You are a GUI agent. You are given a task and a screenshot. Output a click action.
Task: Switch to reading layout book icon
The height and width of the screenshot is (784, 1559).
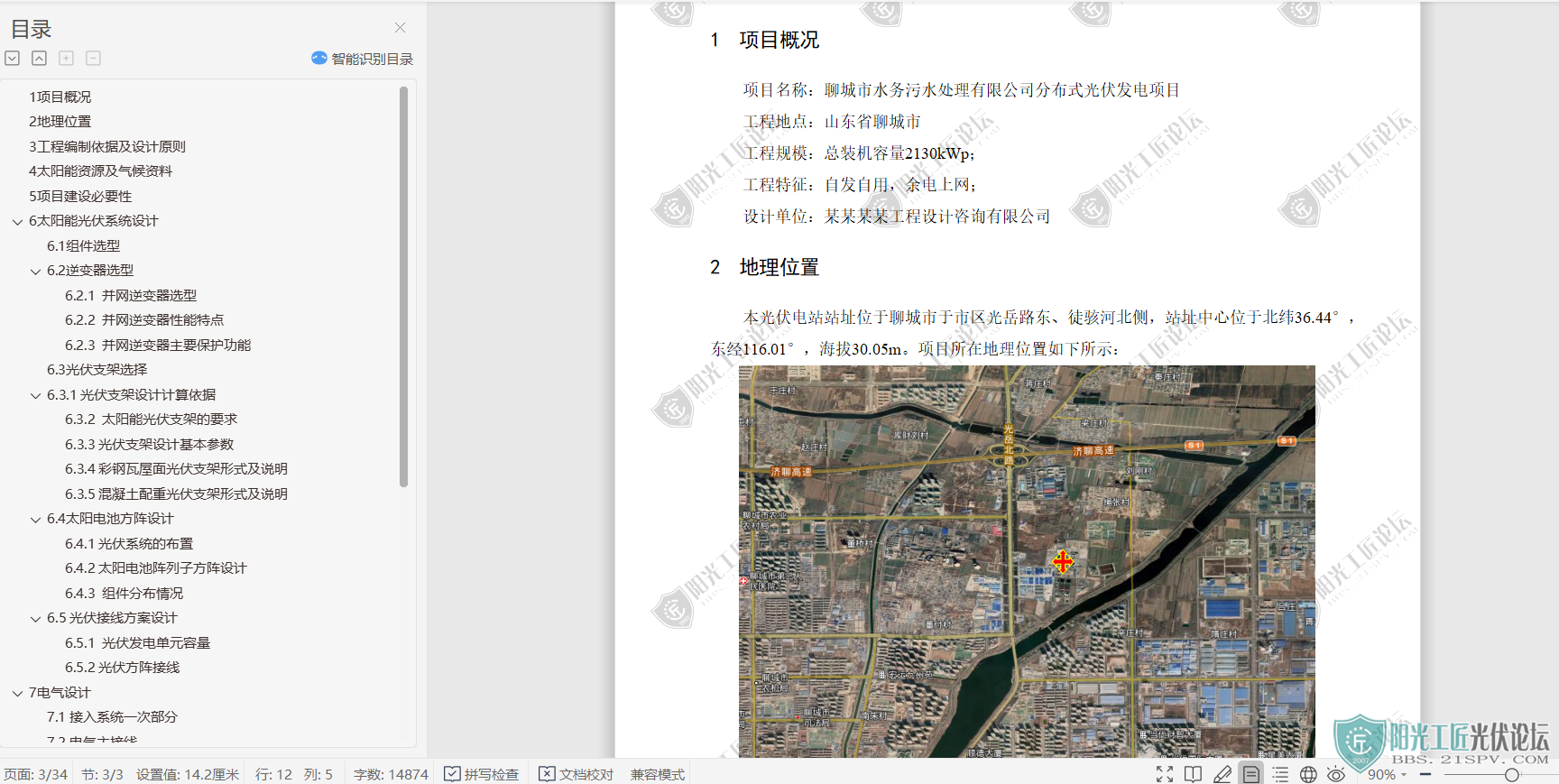pyautogui.click(x=1193, y=774)
